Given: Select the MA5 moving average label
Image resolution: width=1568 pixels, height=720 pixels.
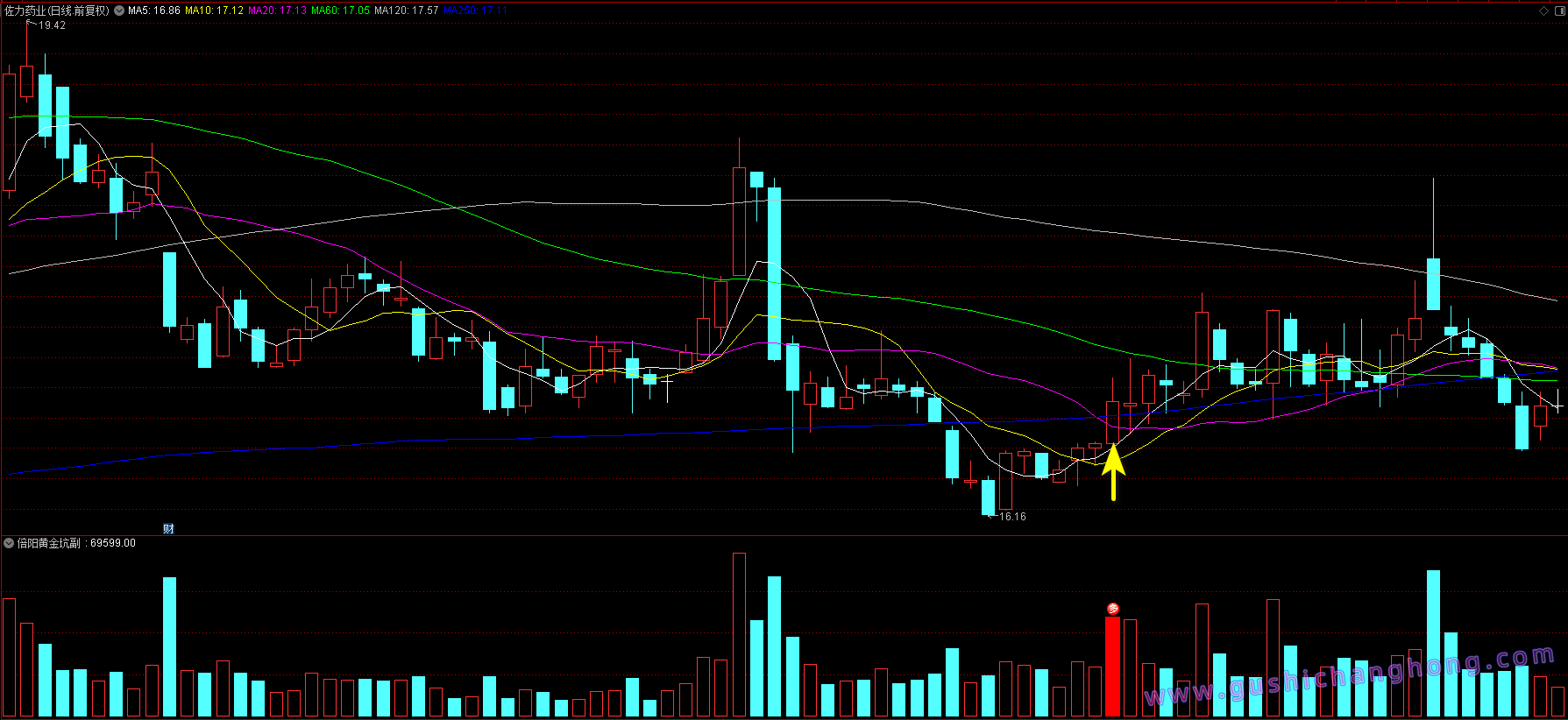Looking at the screenshot, I should 154,11.
